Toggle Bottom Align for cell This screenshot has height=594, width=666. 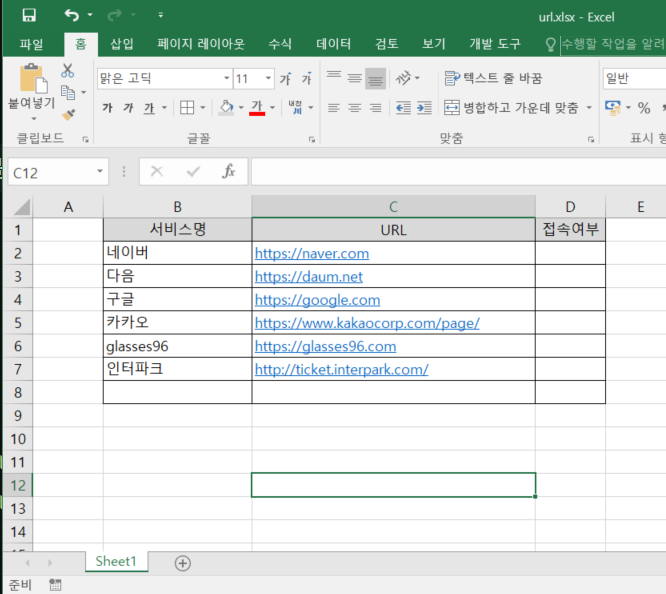tap(375, 78)
